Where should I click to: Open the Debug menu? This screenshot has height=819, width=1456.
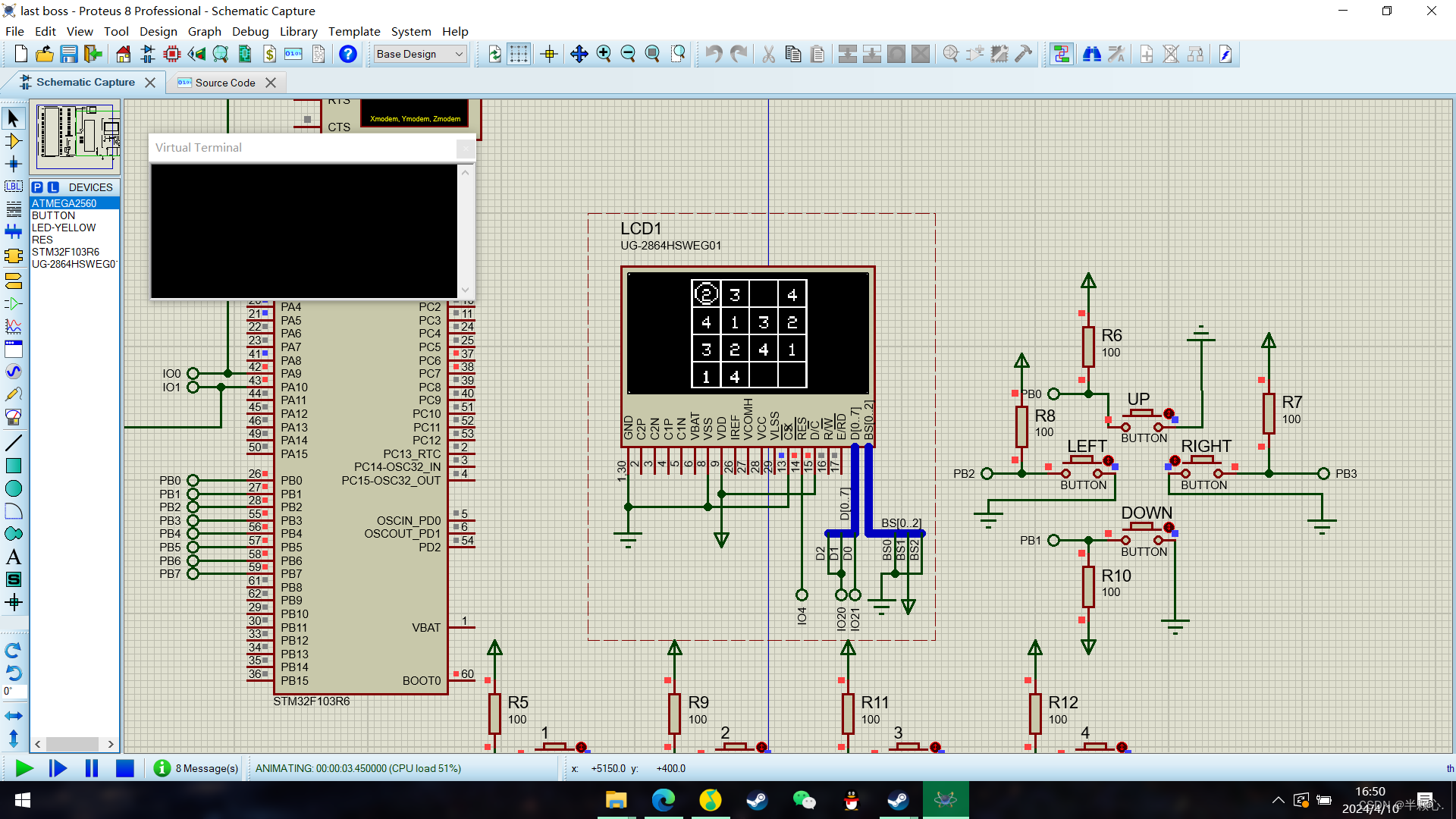pos(251,31)
